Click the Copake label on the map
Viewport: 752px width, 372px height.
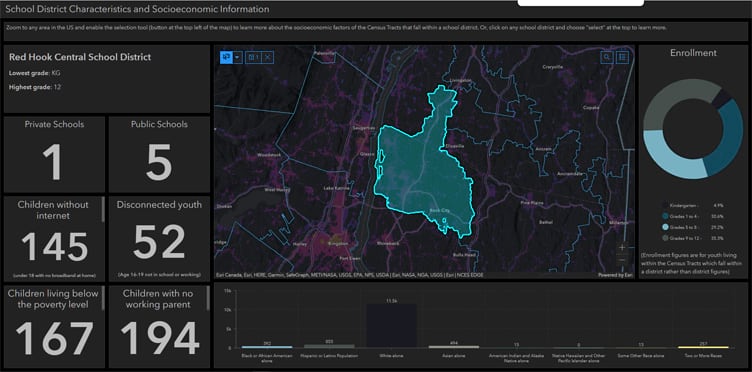(x=591, y=108)
